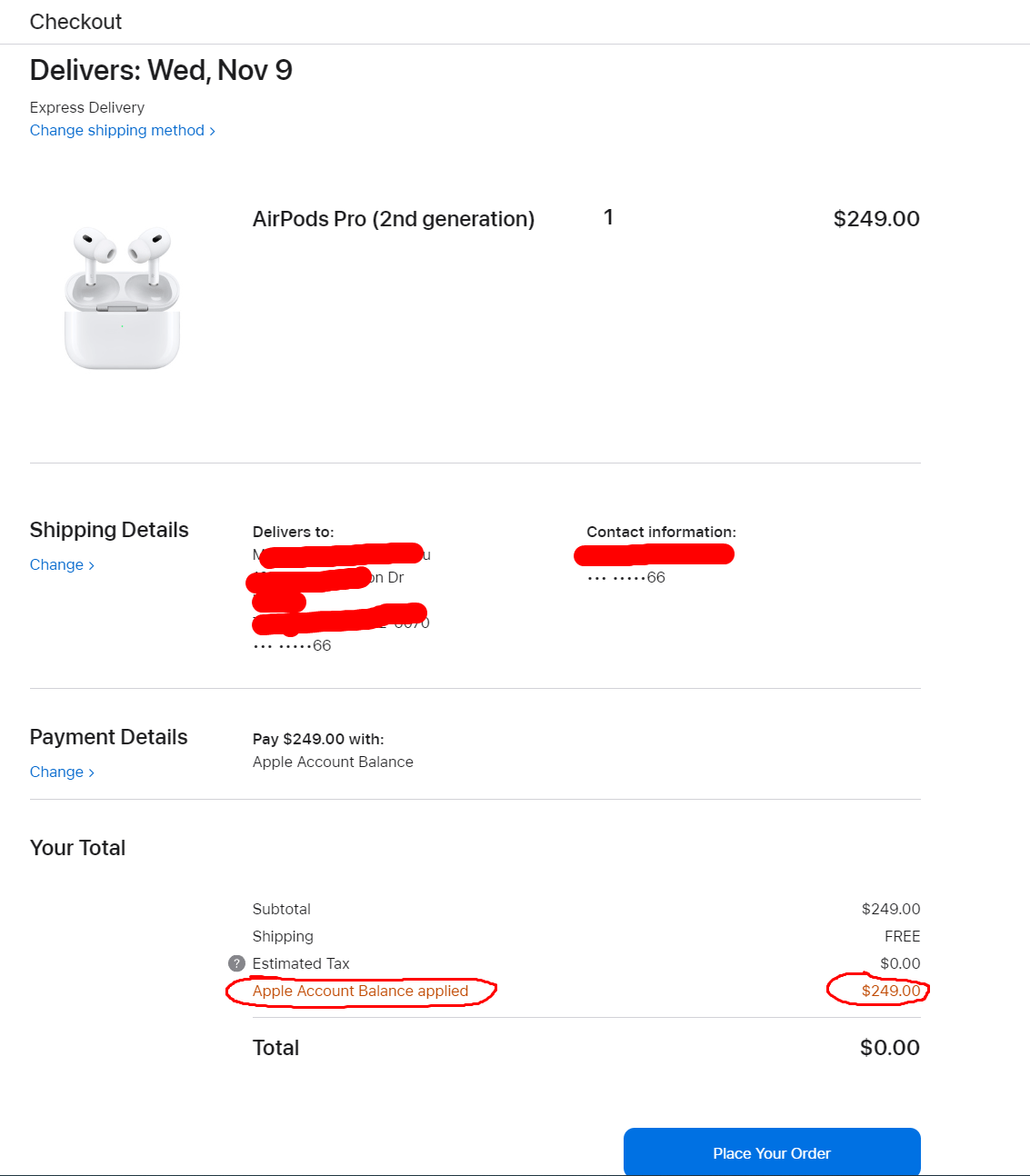Select the AirPods Pro (2nd generation) title
The width and height of the screenshot is (1030, 1176).
pos(394,219)
